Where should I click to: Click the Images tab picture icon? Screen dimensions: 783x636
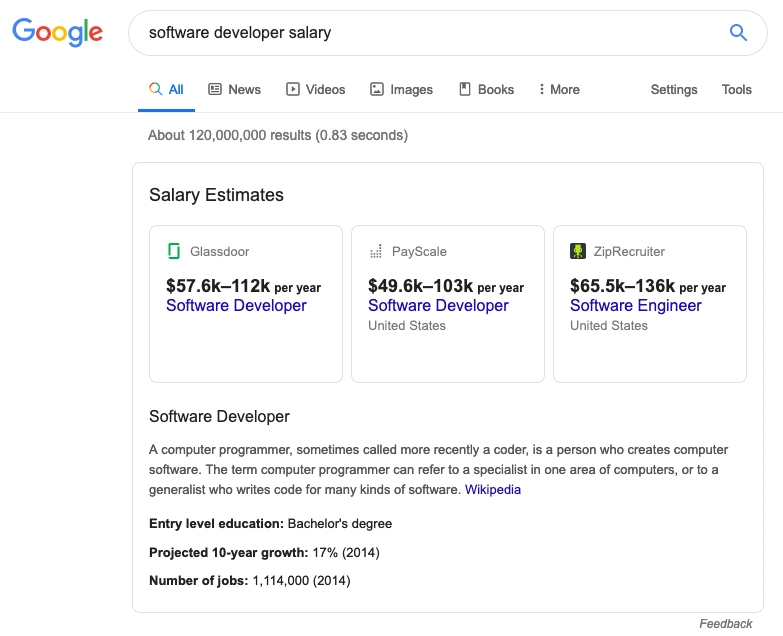coord(377,89)
